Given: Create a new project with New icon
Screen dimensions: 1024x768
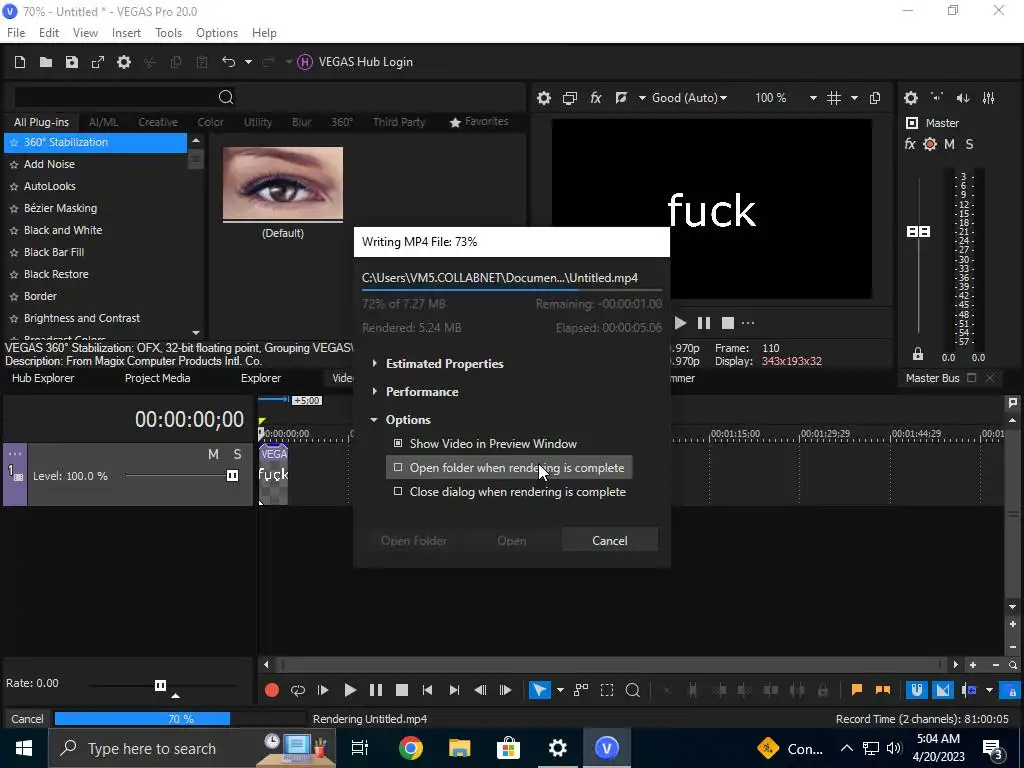Looking at the screenshot, I should coord(20,62).
